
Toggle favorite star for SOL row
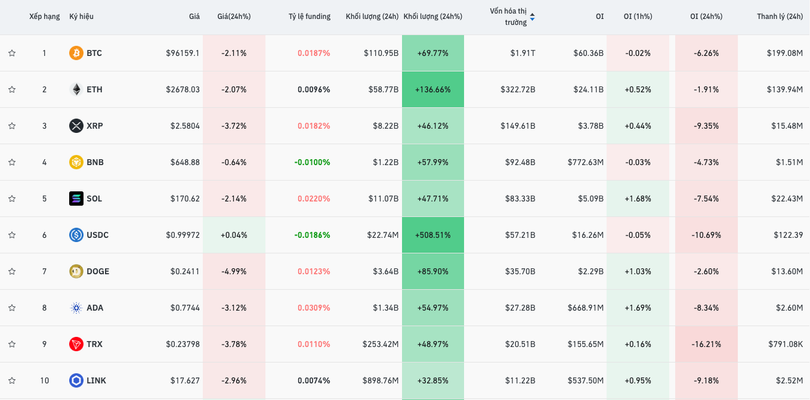click(12, 199)
